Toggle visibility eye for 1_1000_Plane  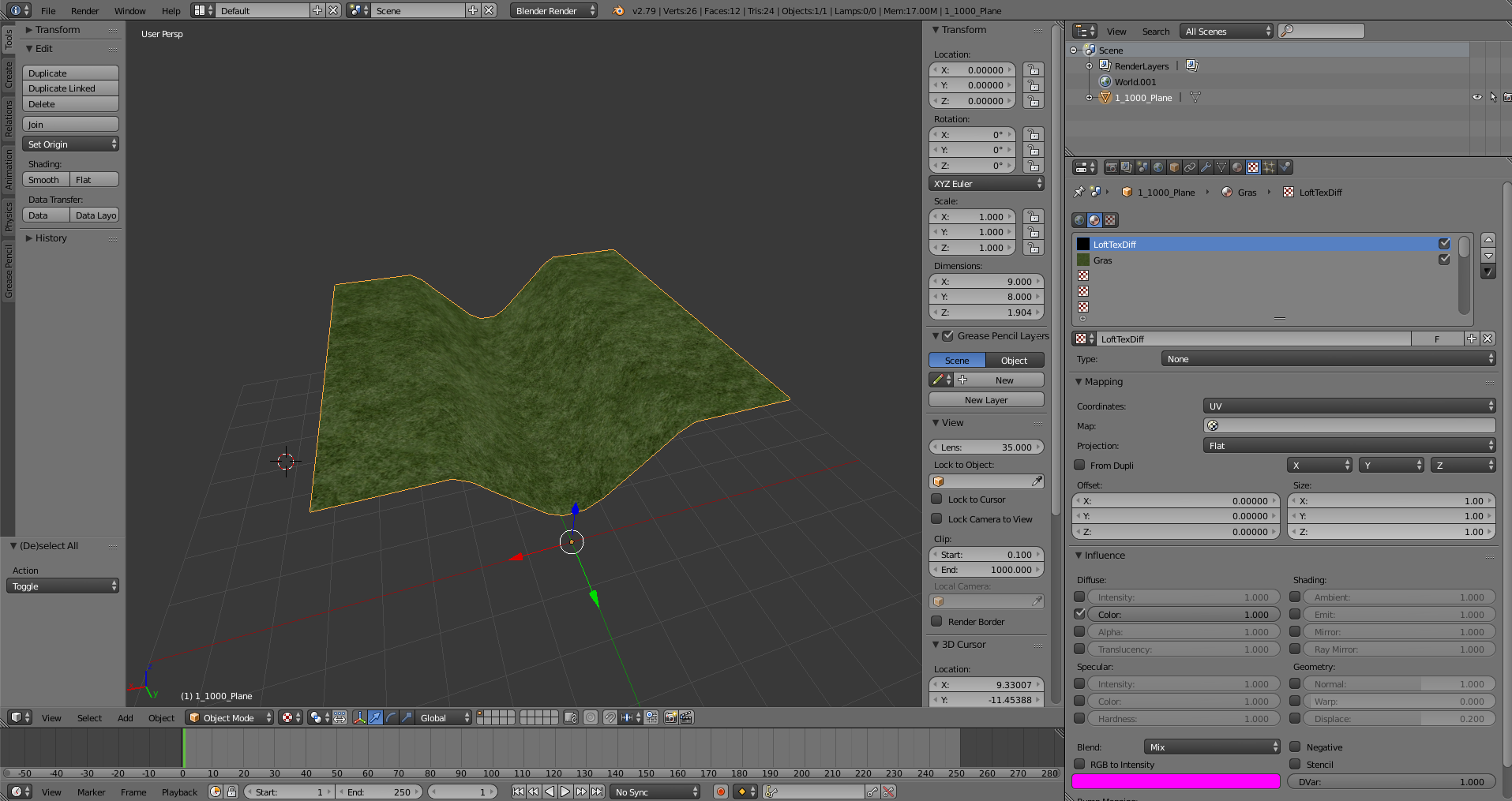pos(1476,98)
